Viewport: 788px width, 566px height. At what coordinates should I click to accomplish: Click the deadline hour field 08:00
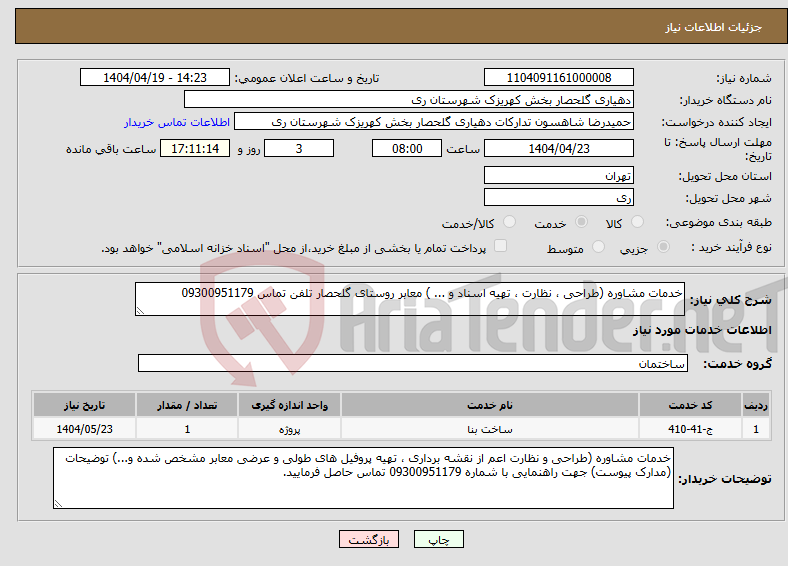click(x=407, y=148)
